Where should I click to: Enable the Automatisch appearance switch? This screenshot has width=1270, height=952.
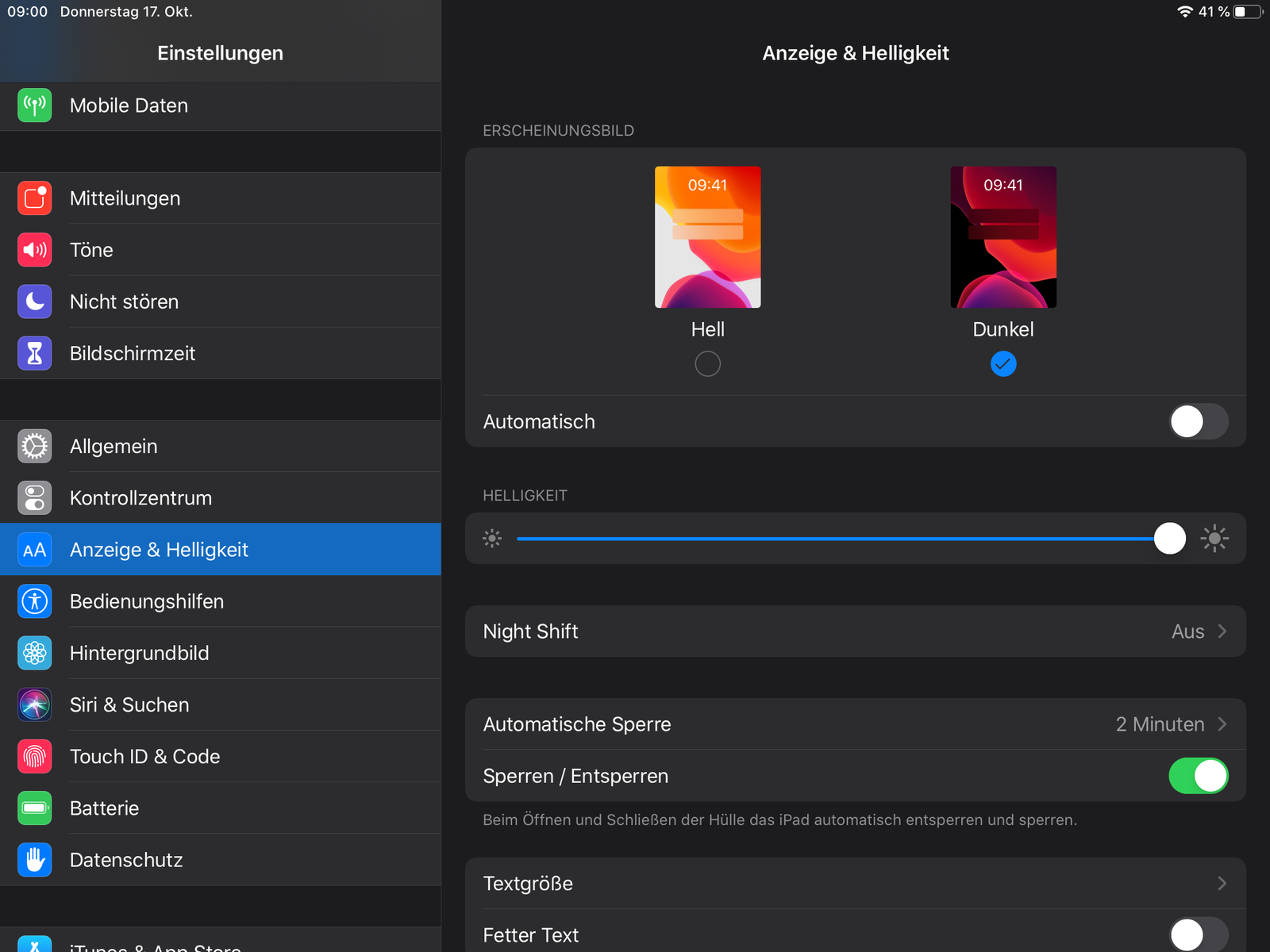click(1198, 421)
